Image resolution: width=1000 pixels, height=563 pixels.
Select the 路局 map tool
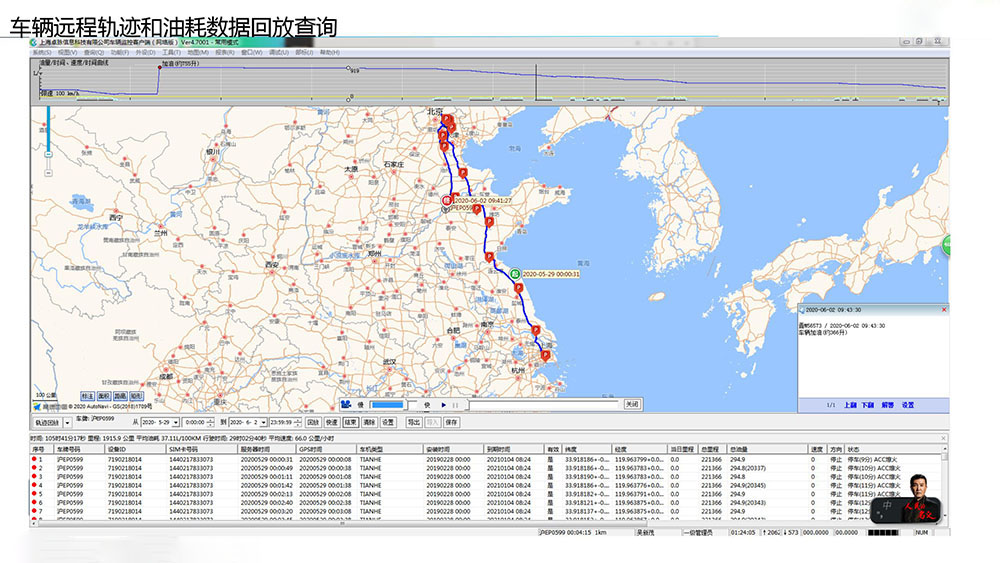point(120,396)
